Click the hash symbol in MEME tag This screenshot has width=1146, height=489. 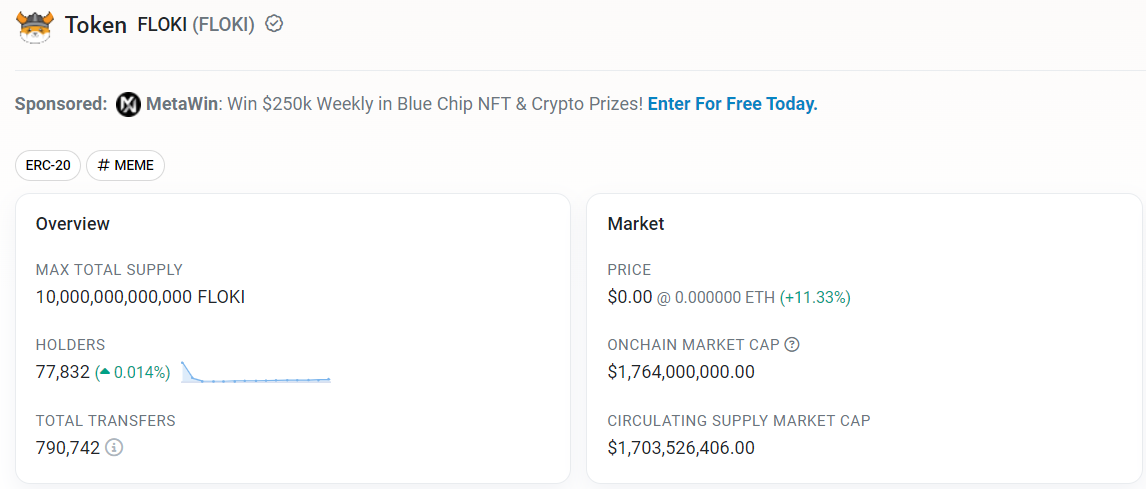tap(103, 165)
